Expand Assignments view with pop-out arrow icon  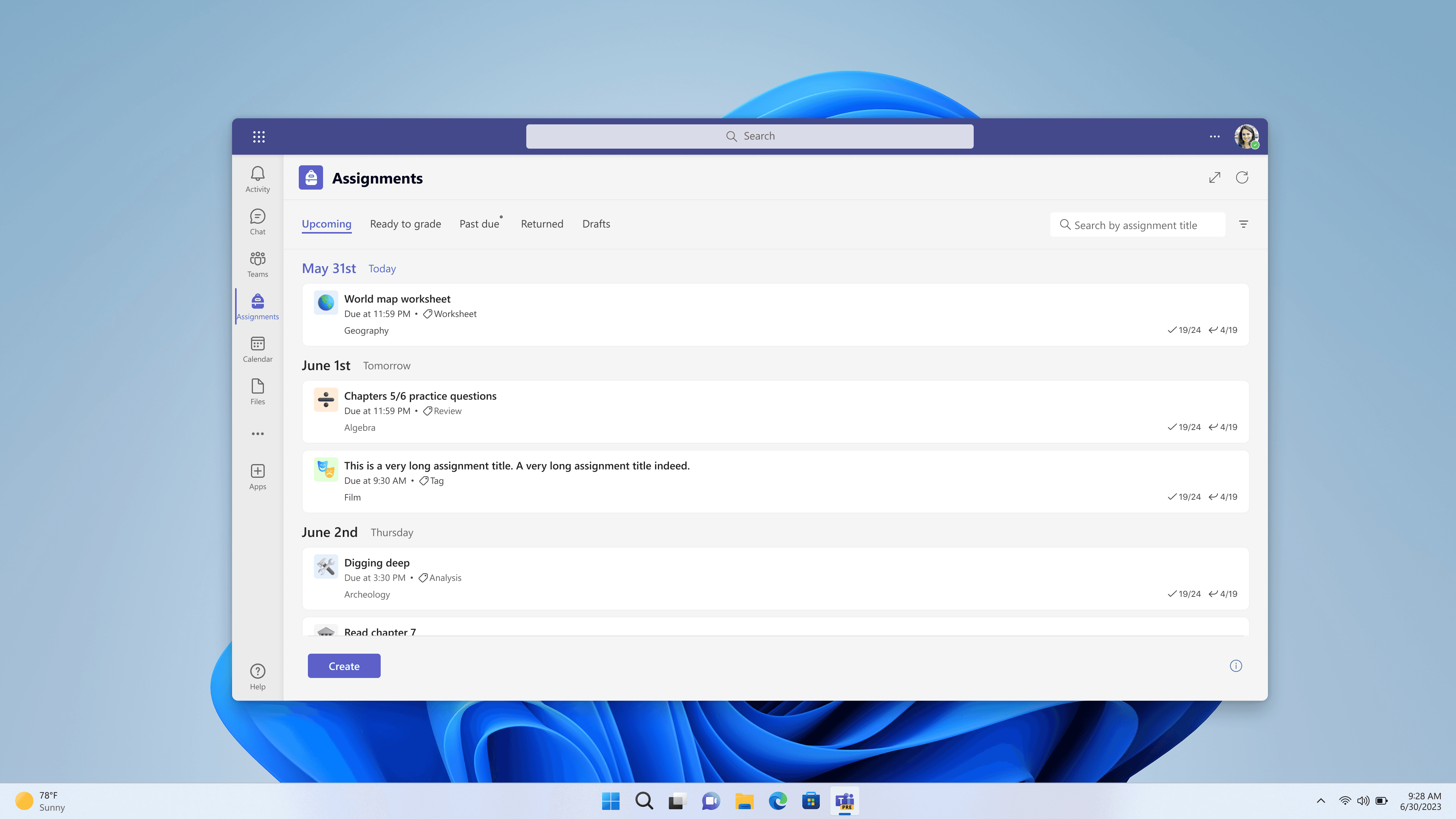pyautogui.click(x=1214, y=177)
